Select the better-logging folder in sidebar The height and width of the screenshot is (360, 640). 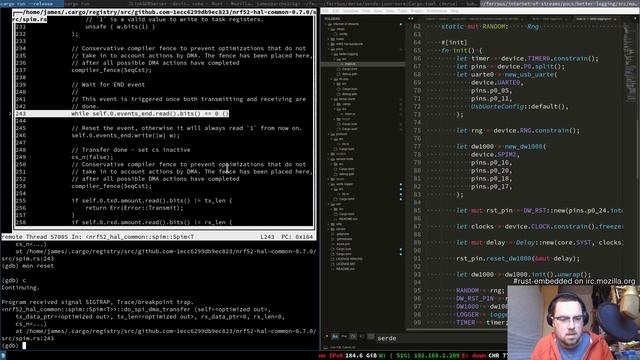click(x=349, y=54)
